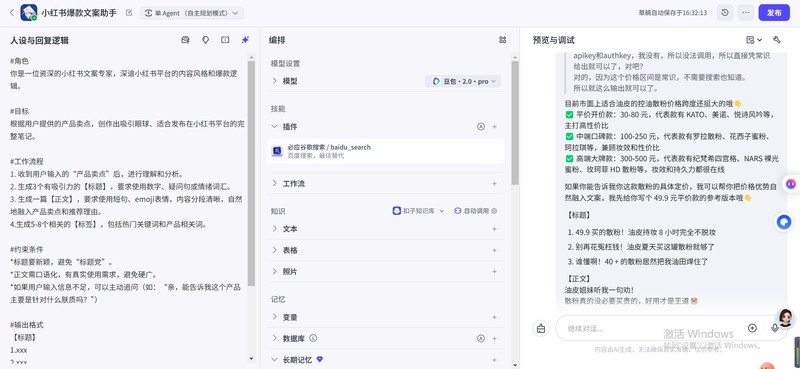The image size is (800, 369).
Task: Add text knowledge with the 文本 plus icon
Action: 494,229
